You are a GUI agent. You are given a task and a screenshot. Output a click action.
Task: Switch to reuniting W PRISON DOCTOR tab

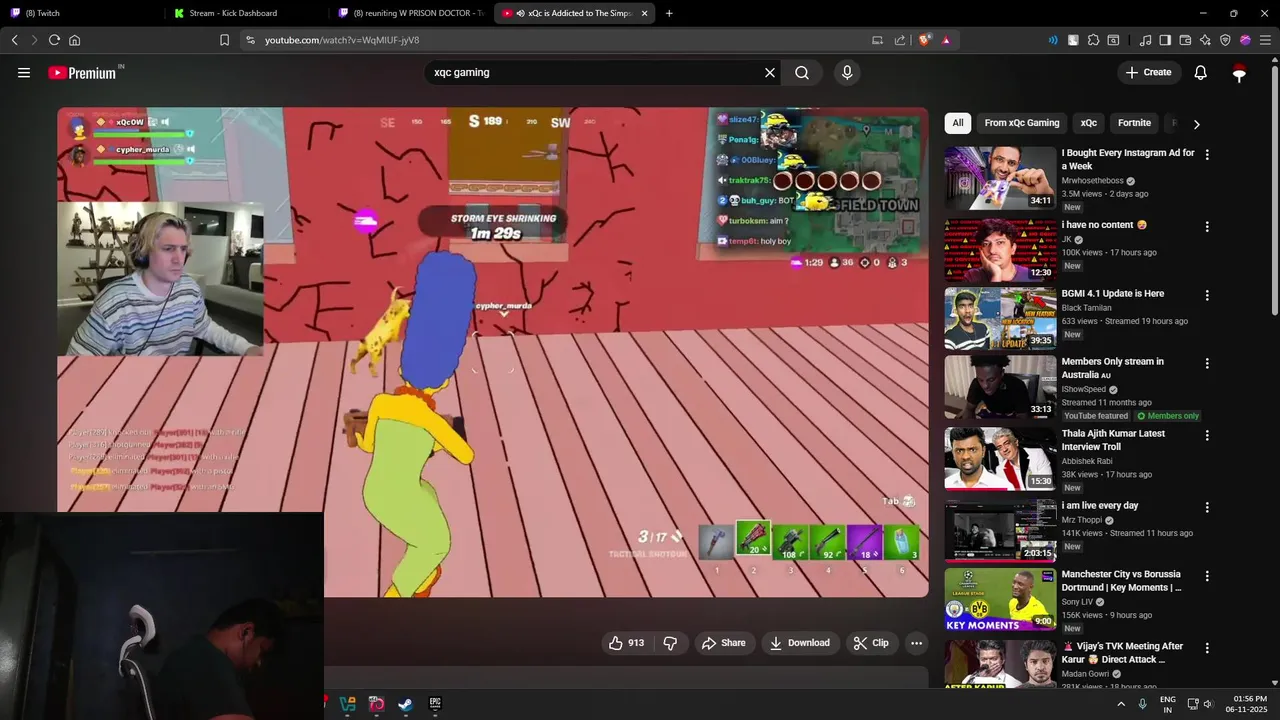(x=410, y=13)
